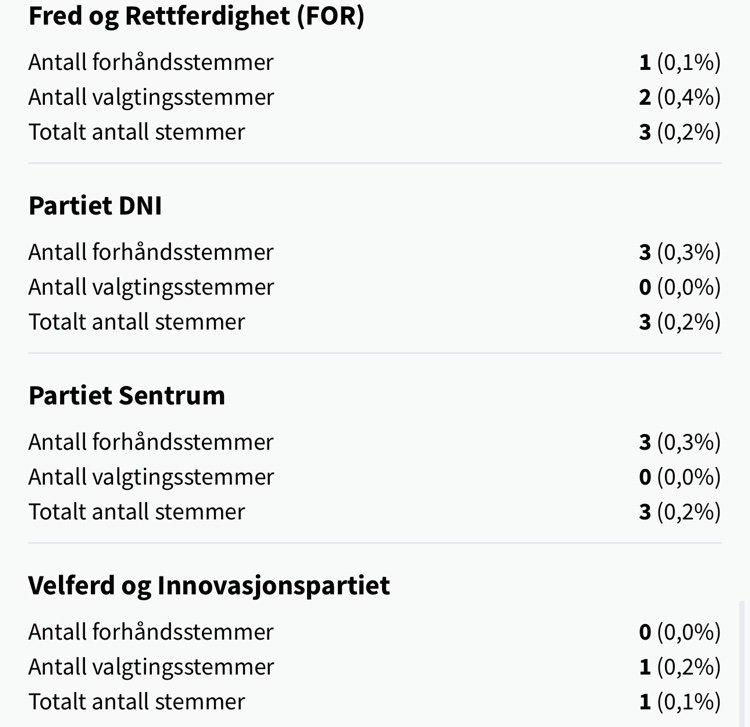Image resolution: width=750 pixels, height=727 pixels.
Task: Select Partiet Sentrum's Totalt antall stemmer label
Action: point(137,512)
